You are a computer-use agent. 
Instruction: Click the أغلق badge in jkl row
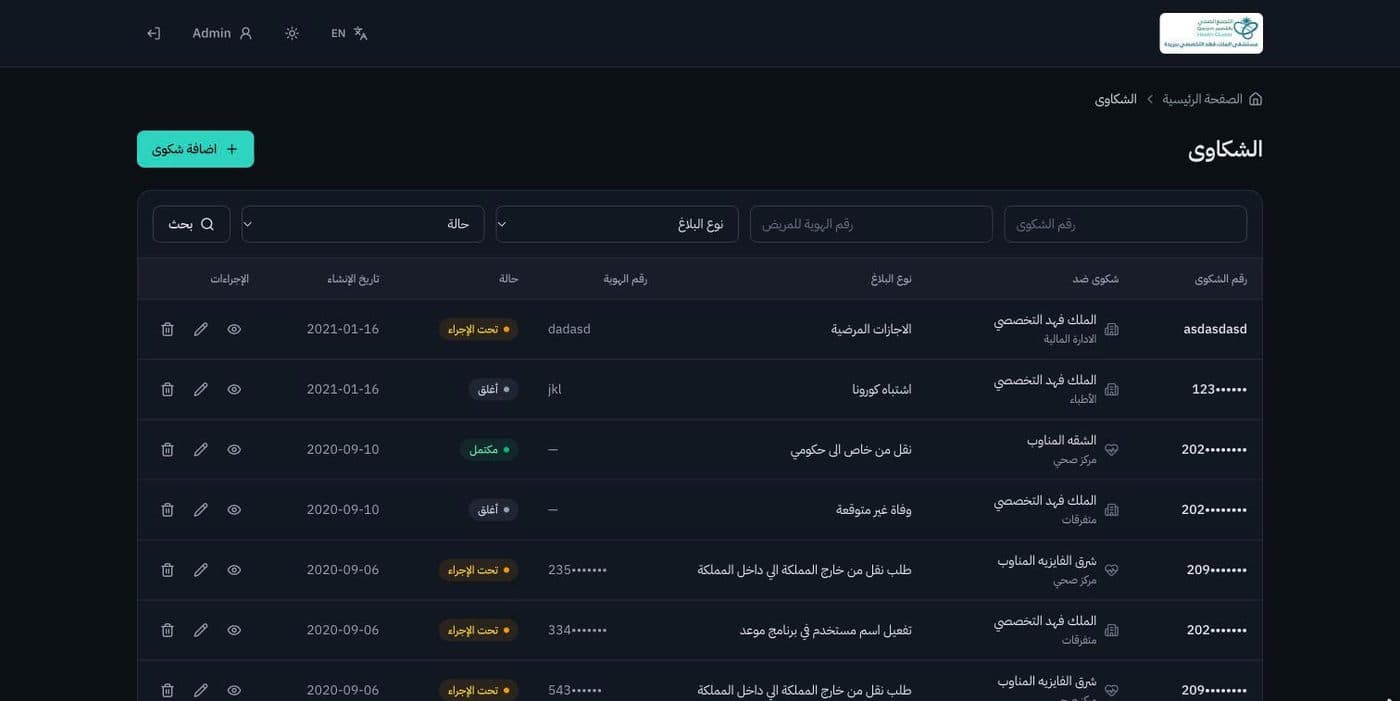tap(494, 389)
